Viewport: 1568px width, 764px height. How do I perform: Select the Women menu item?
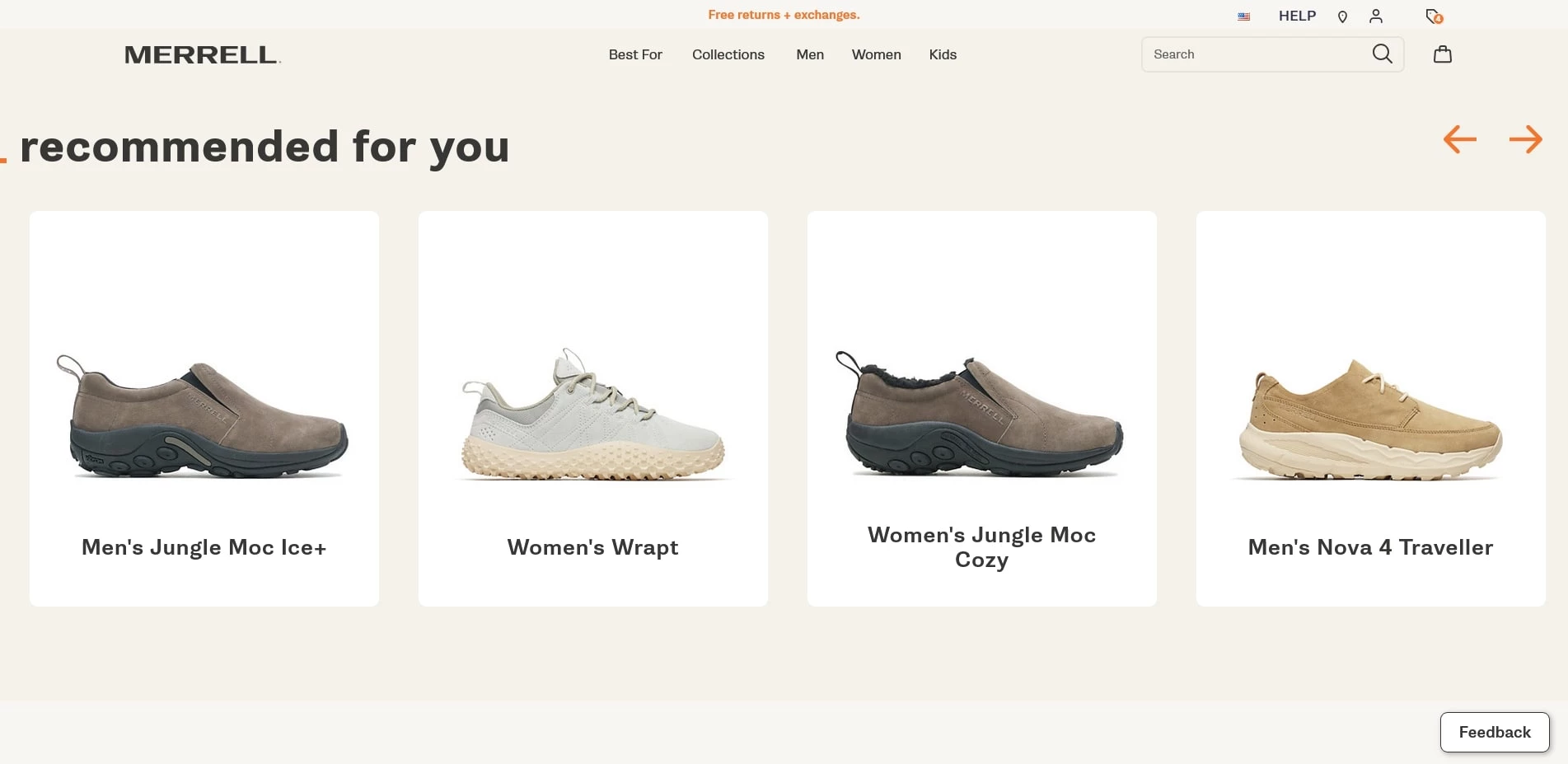[876, 54]
